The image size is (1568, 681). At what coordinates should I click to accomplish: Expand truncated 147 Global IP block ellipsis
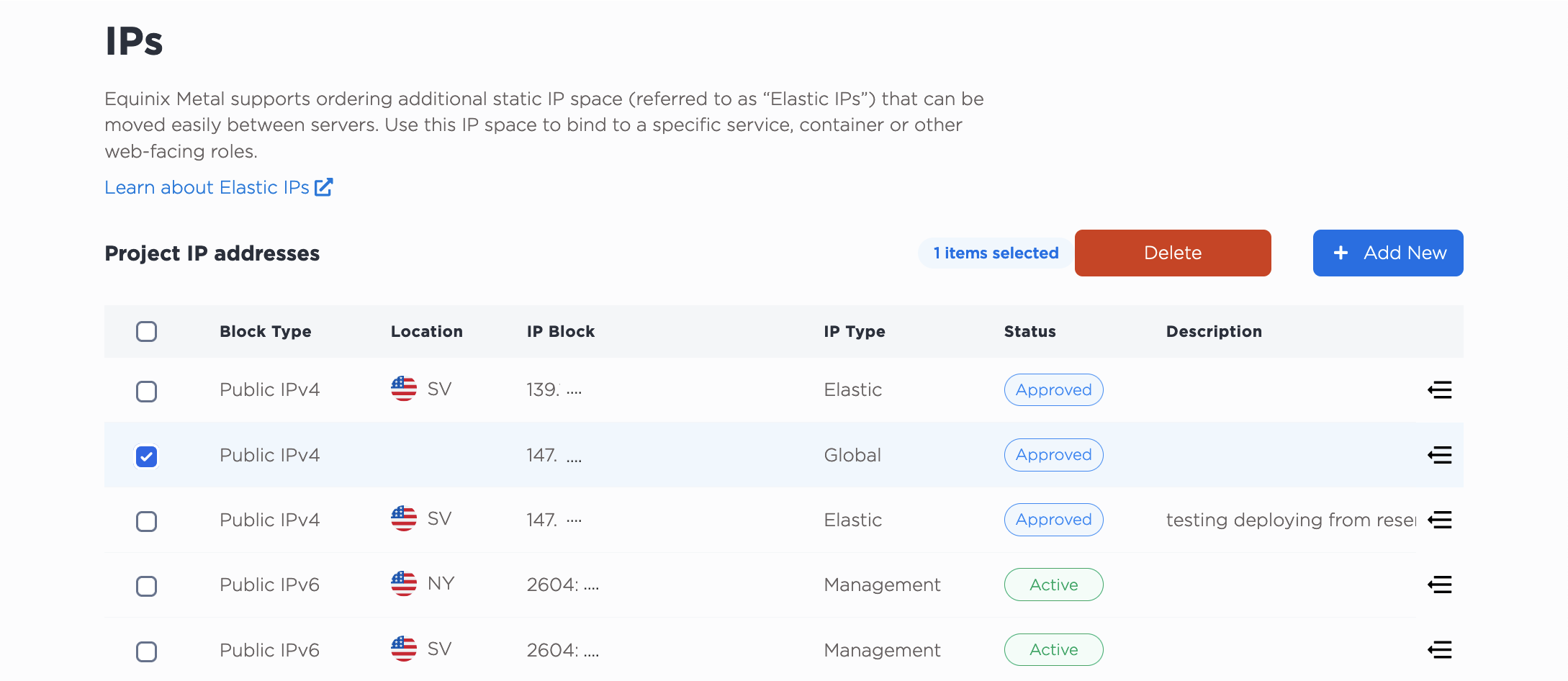[574, 459]
